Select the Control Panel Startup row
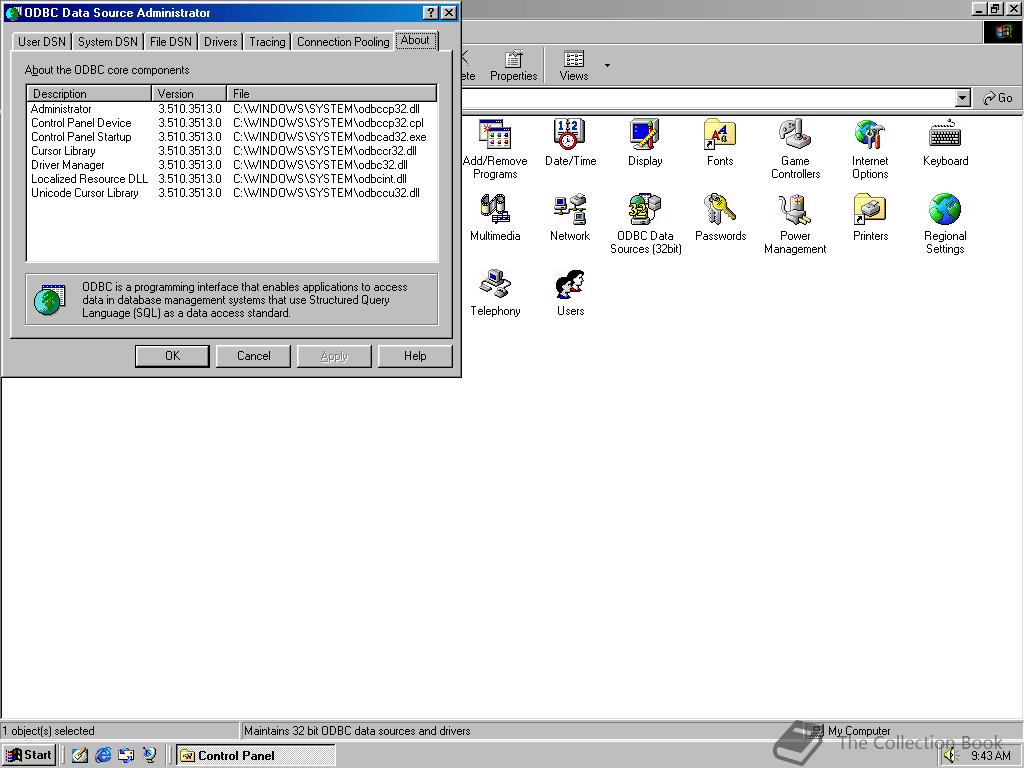1024x768 pixels. click(x=232, y=137)
